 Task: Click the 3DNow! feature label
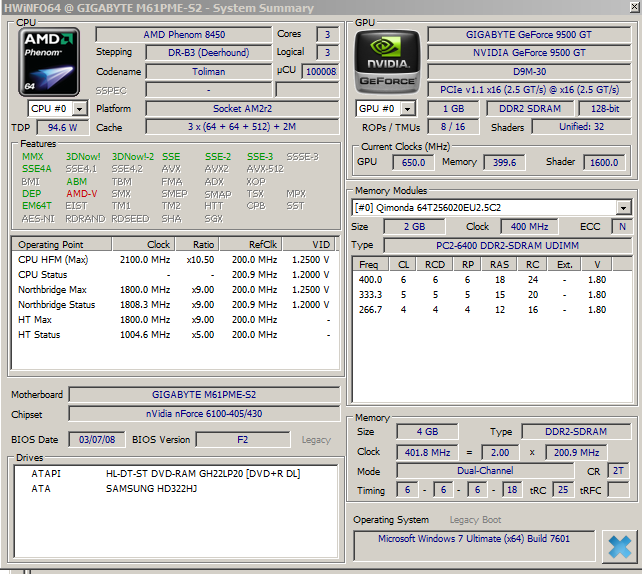[x=83, y=157]
